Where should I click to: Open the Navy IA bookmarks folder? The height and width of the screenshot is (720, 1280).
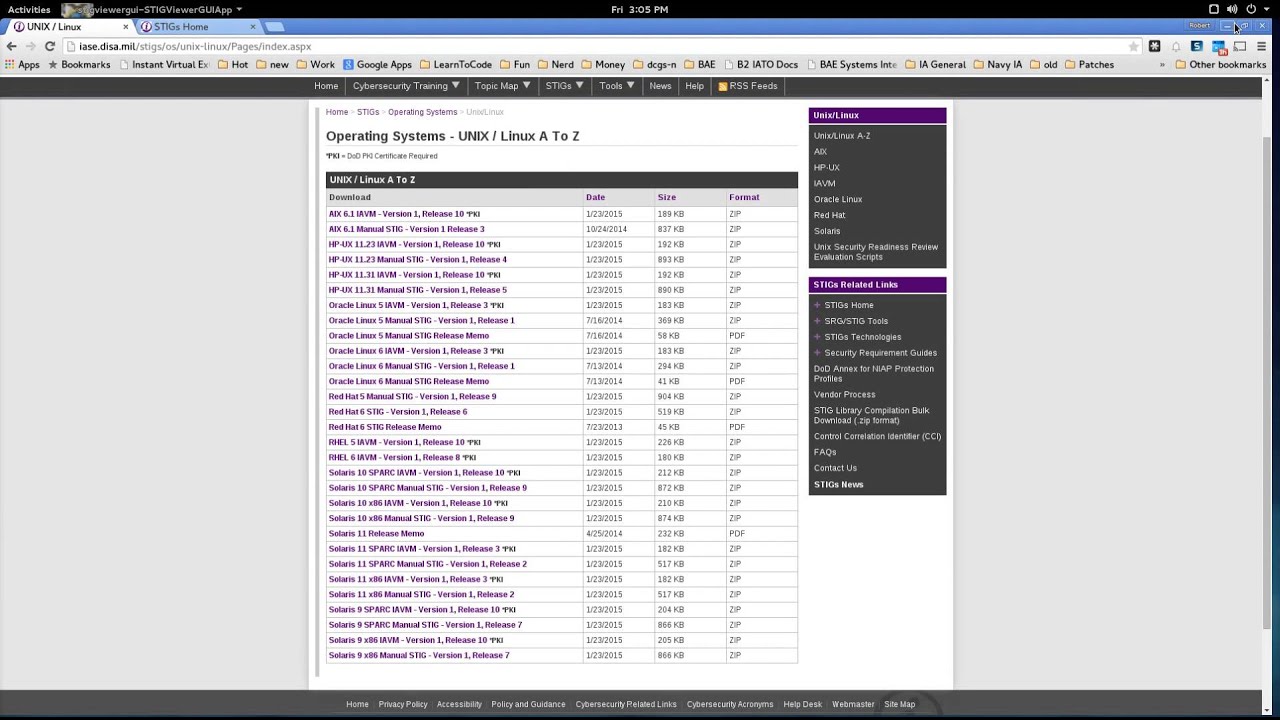[x=997, y=65]
